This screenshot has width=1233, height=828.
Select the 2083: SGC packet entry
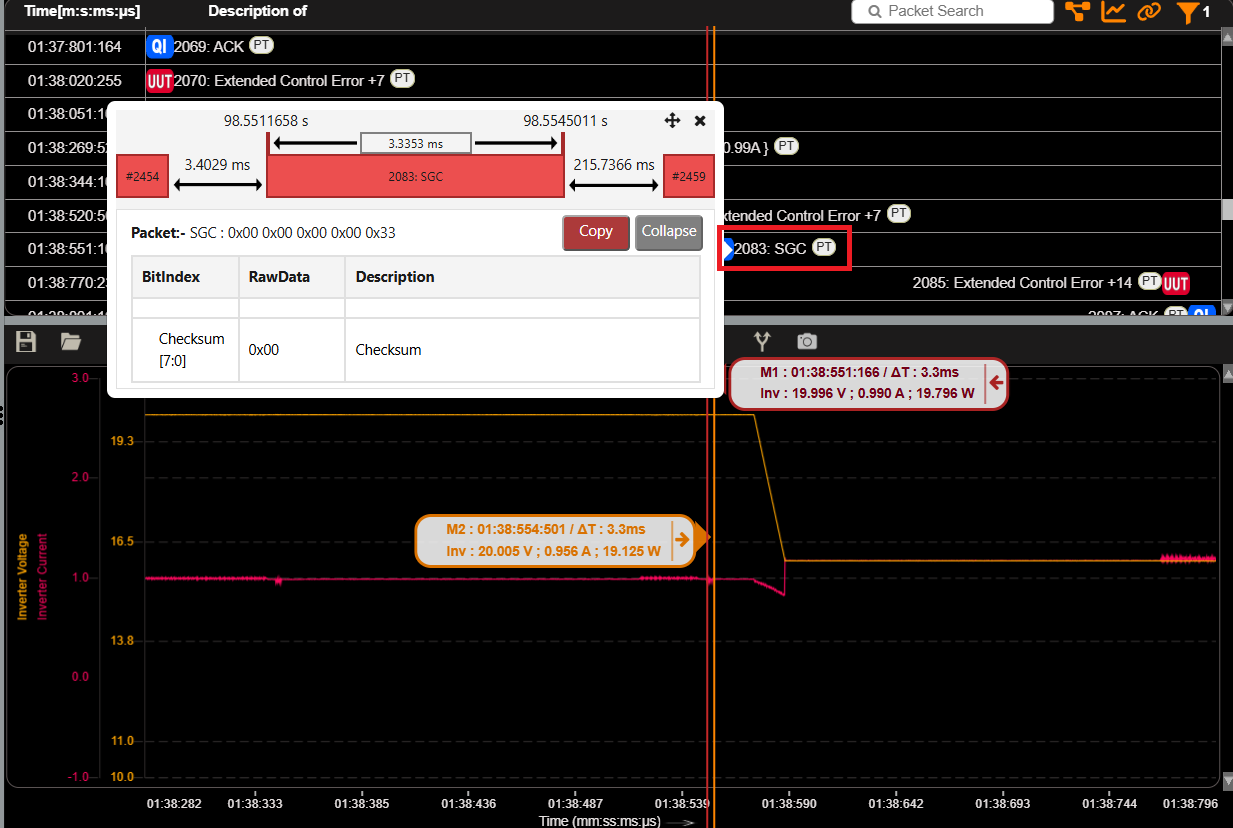click(770, 248)
